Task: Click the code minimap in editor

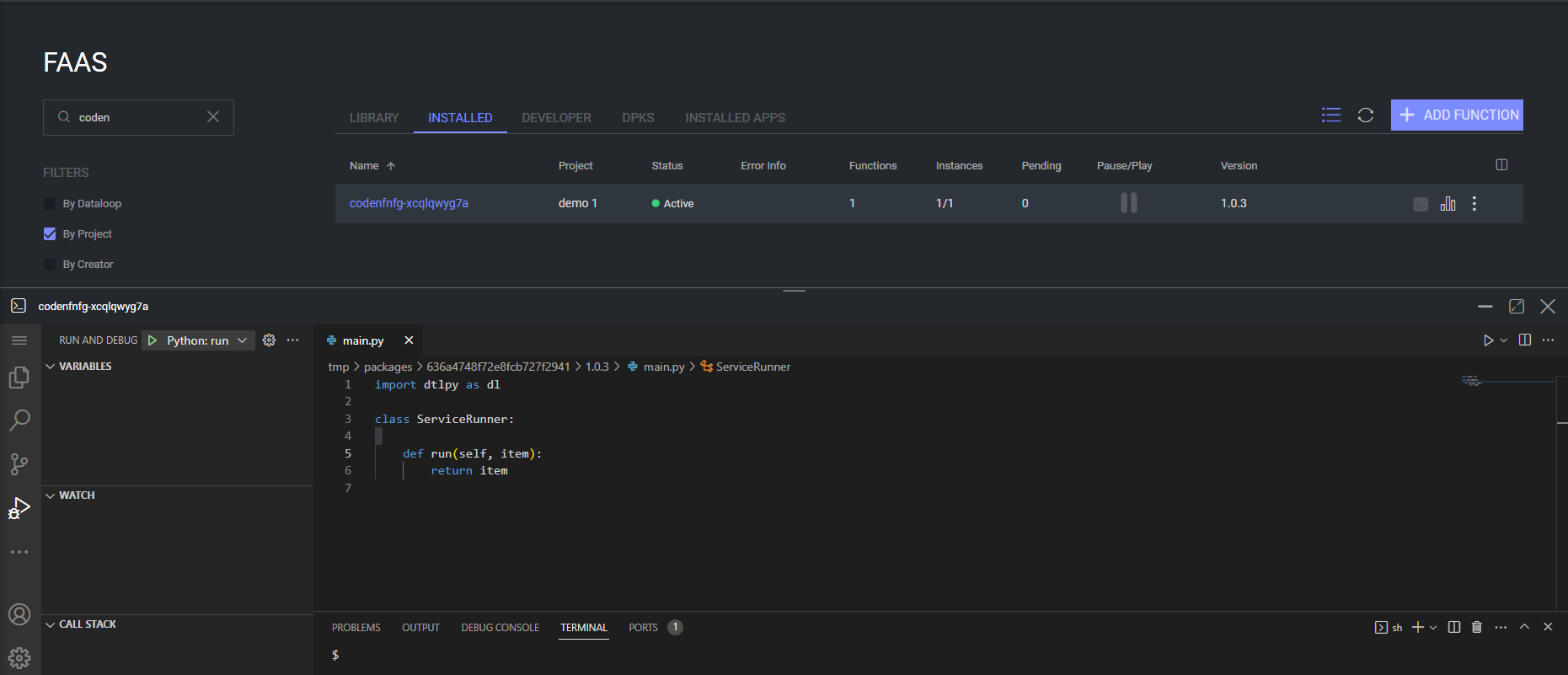Action: point(1507,382)
